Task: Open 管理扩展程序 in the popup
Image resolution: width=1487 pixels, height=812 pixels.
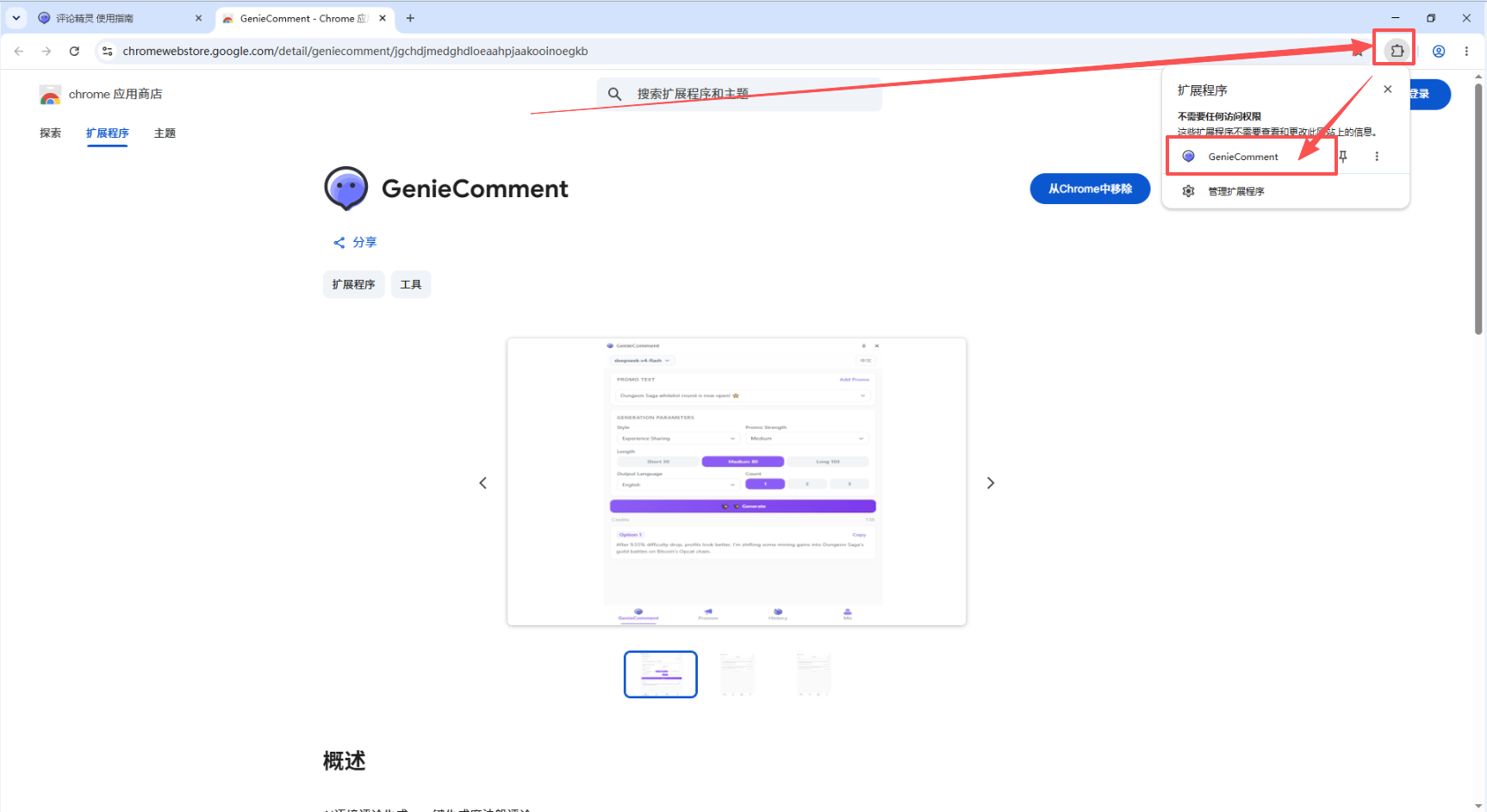Action: pos(1285,191)
